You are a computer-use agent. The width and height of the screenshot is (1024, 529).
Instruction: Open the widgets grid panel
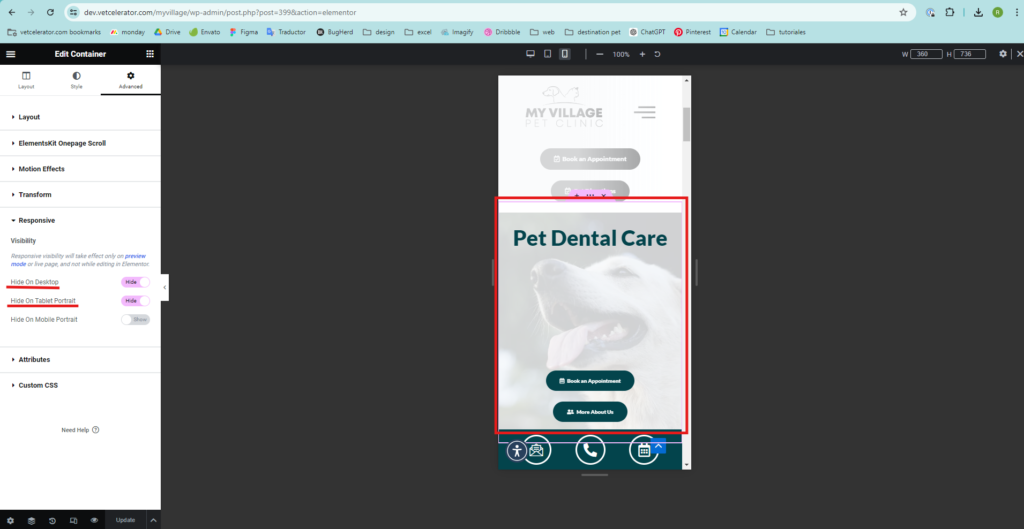(150, 54)
